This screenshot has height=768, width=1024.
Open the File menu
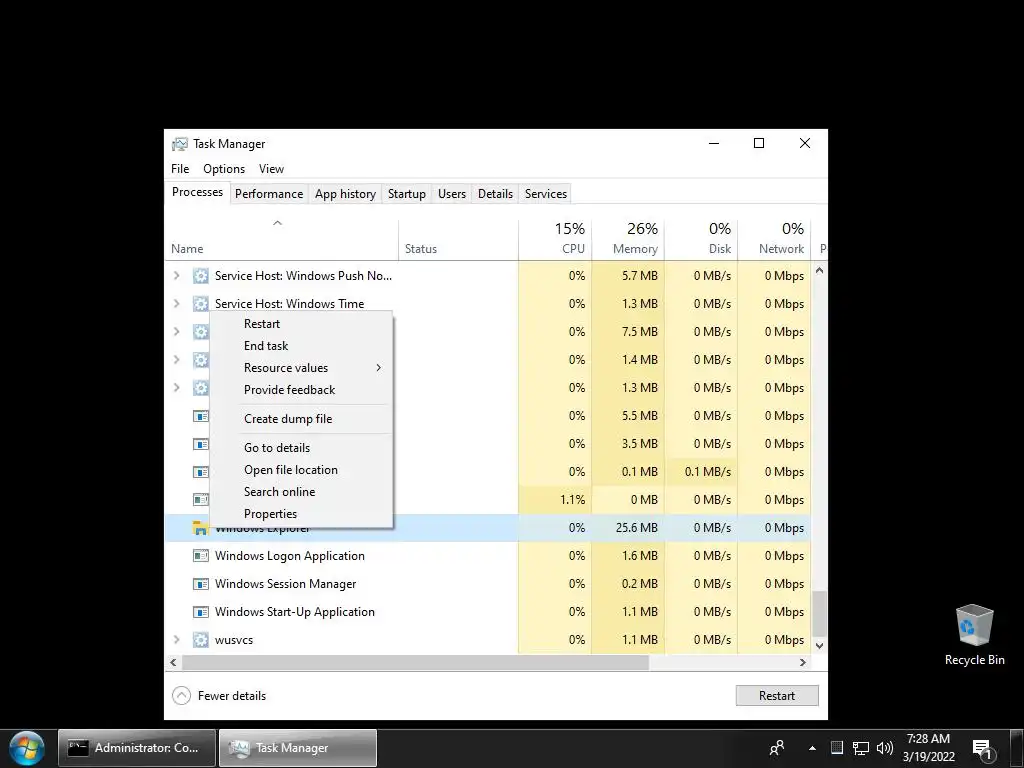click(x=180, y=168)
